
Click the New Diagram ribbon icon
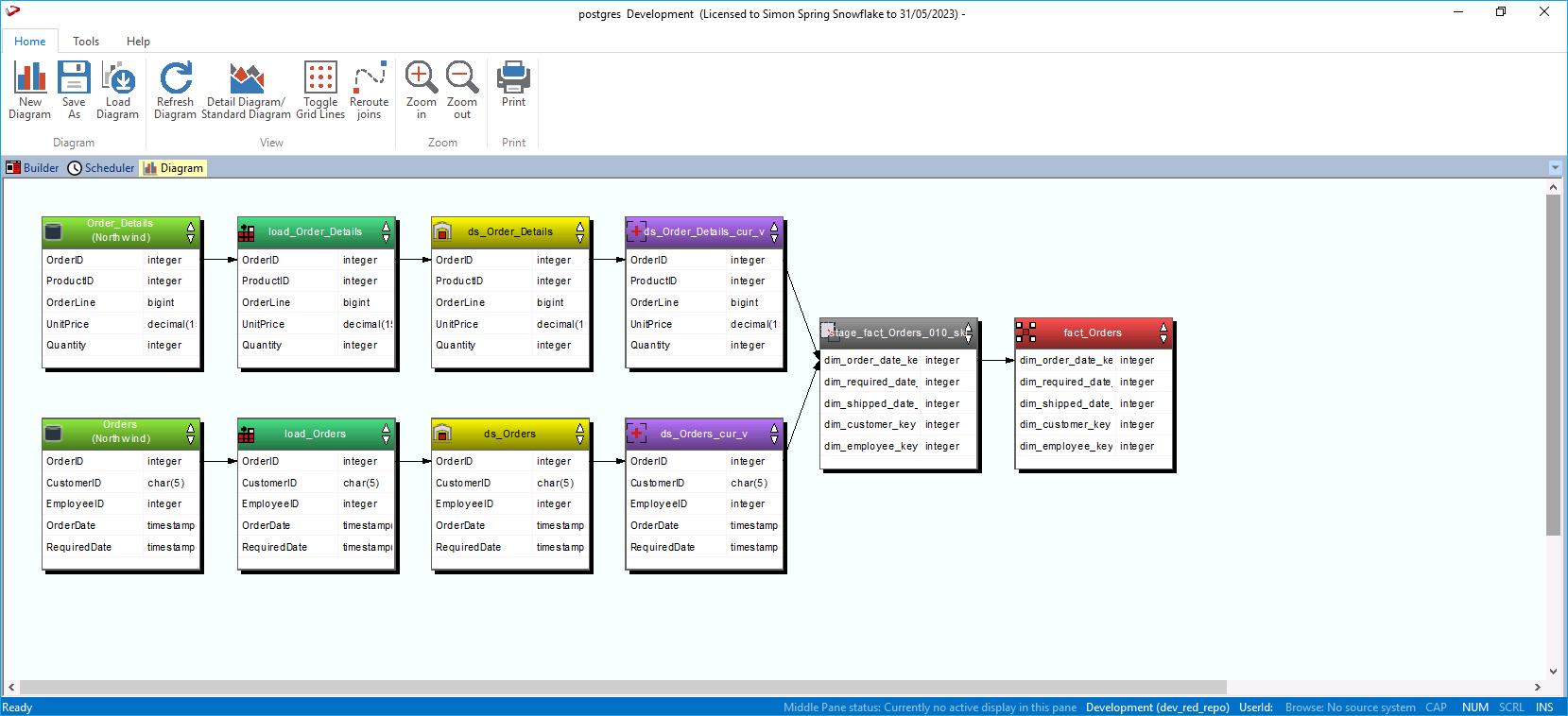(30, 90)
